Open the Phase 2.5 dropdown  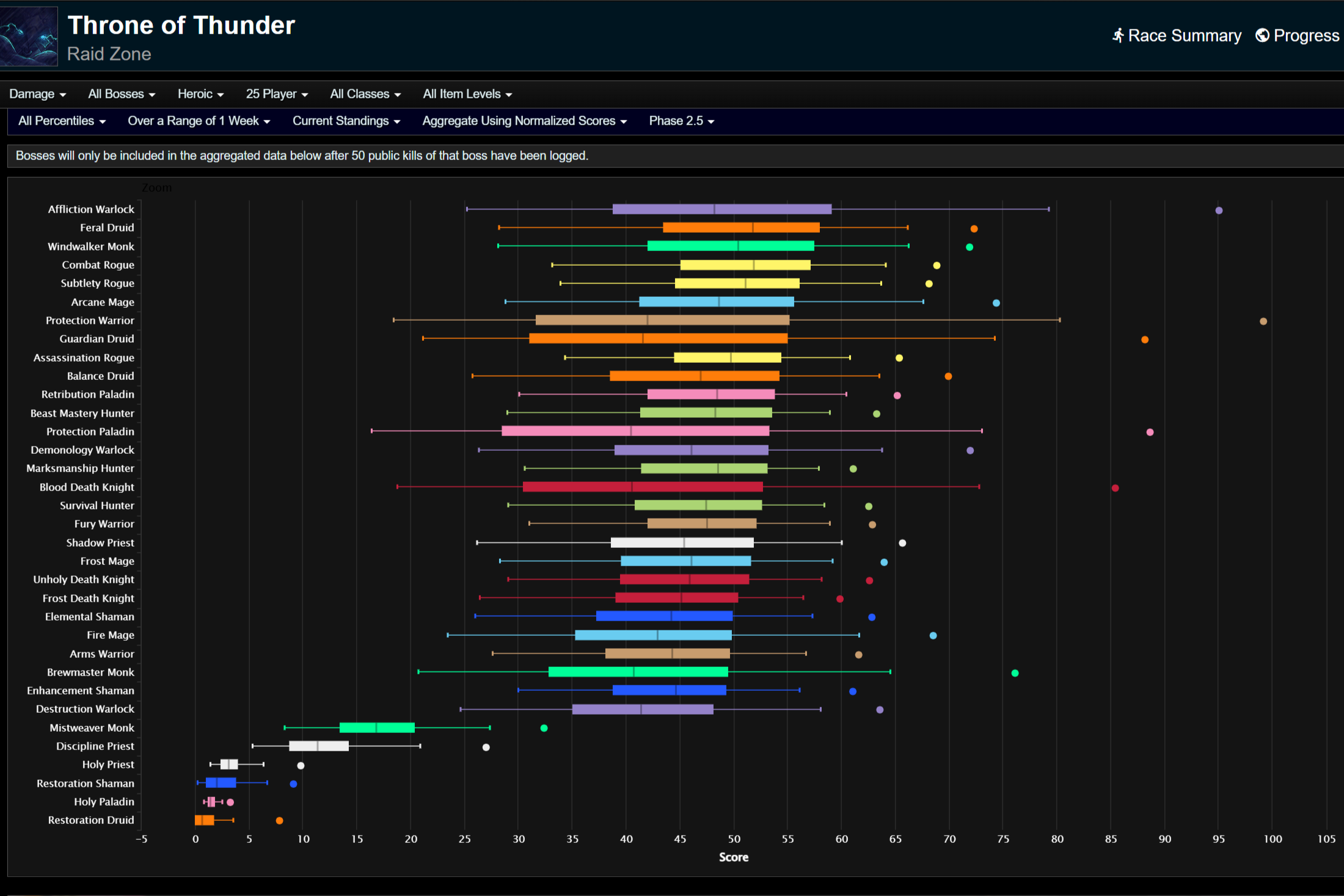point(681,121)
